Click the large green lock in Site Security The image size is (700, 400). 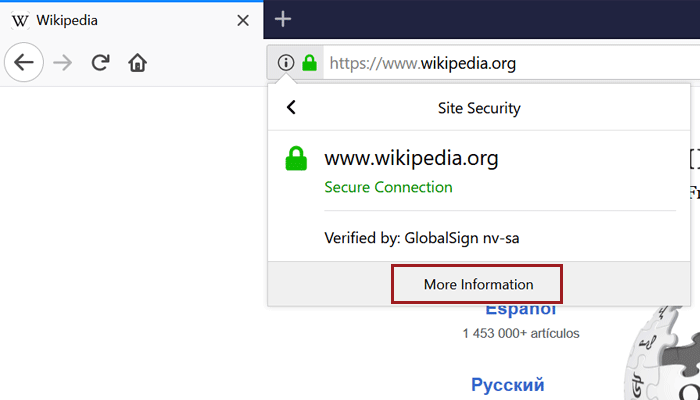(296, 159)
